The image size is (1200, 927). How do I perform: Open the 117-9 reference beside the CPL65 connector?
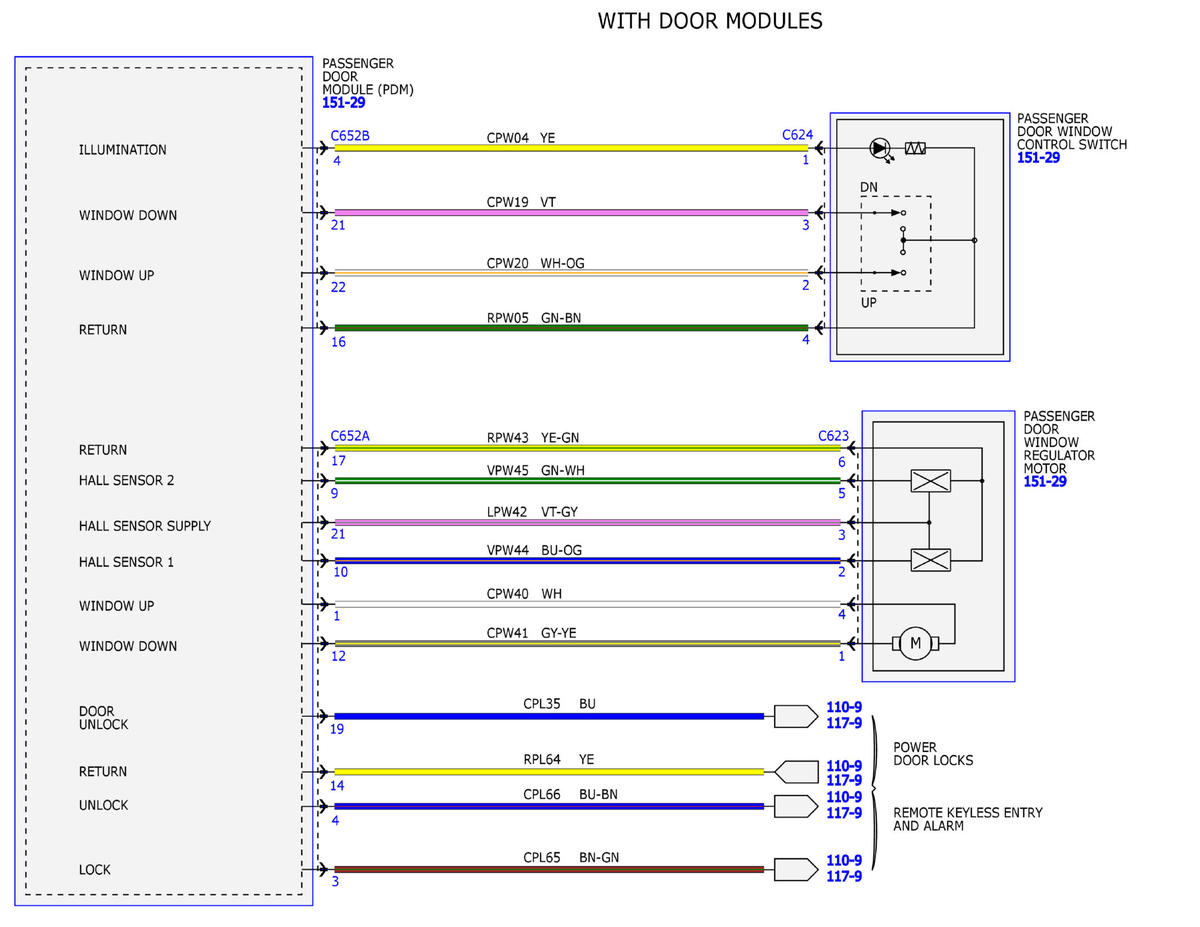tap(844, 876)
